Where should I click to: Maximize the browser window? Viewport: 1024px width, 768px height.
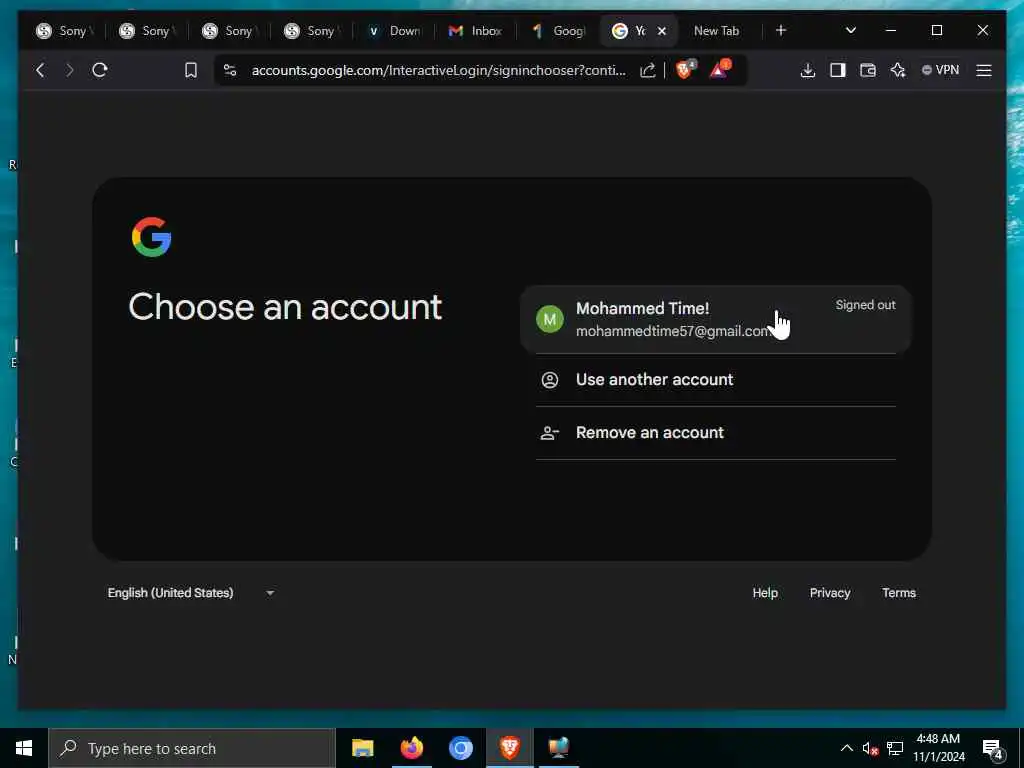pos(936,30)
